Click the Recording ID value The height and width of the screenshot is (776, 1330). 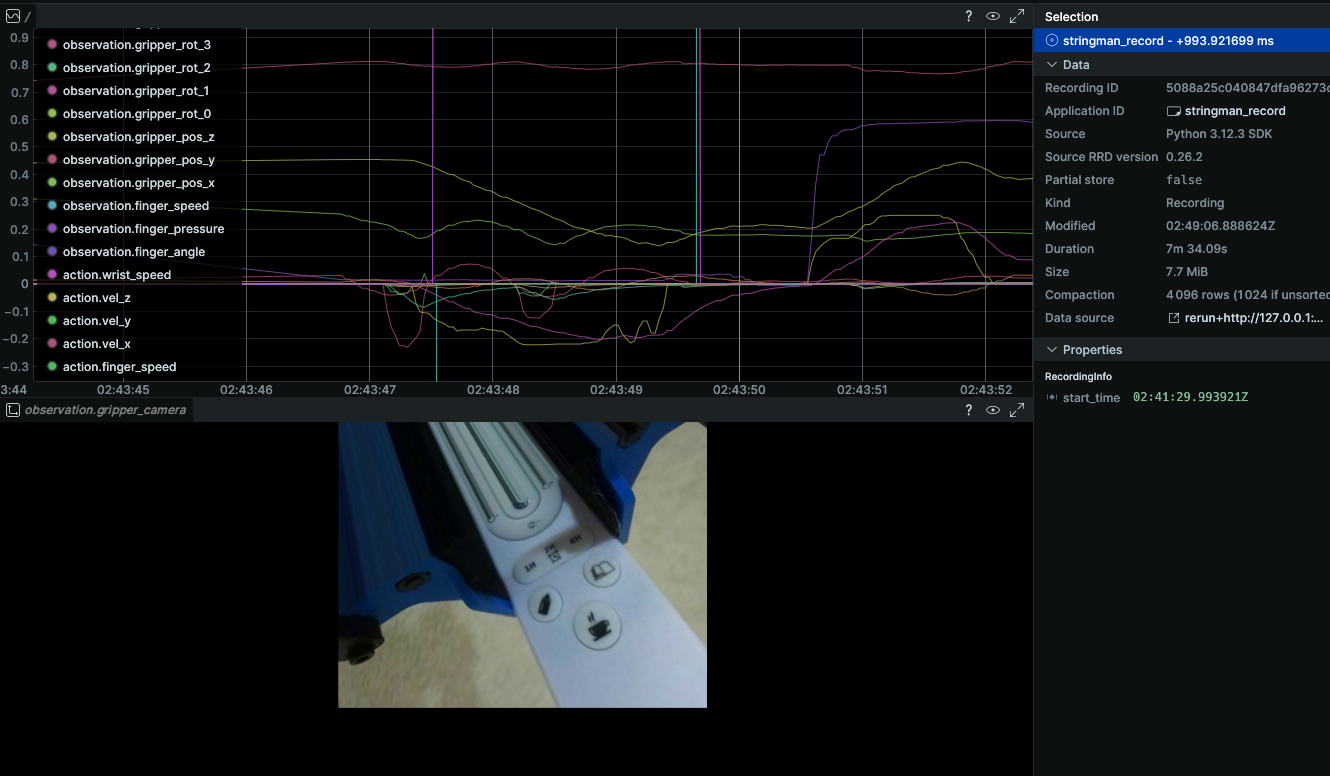point(1247,88)
